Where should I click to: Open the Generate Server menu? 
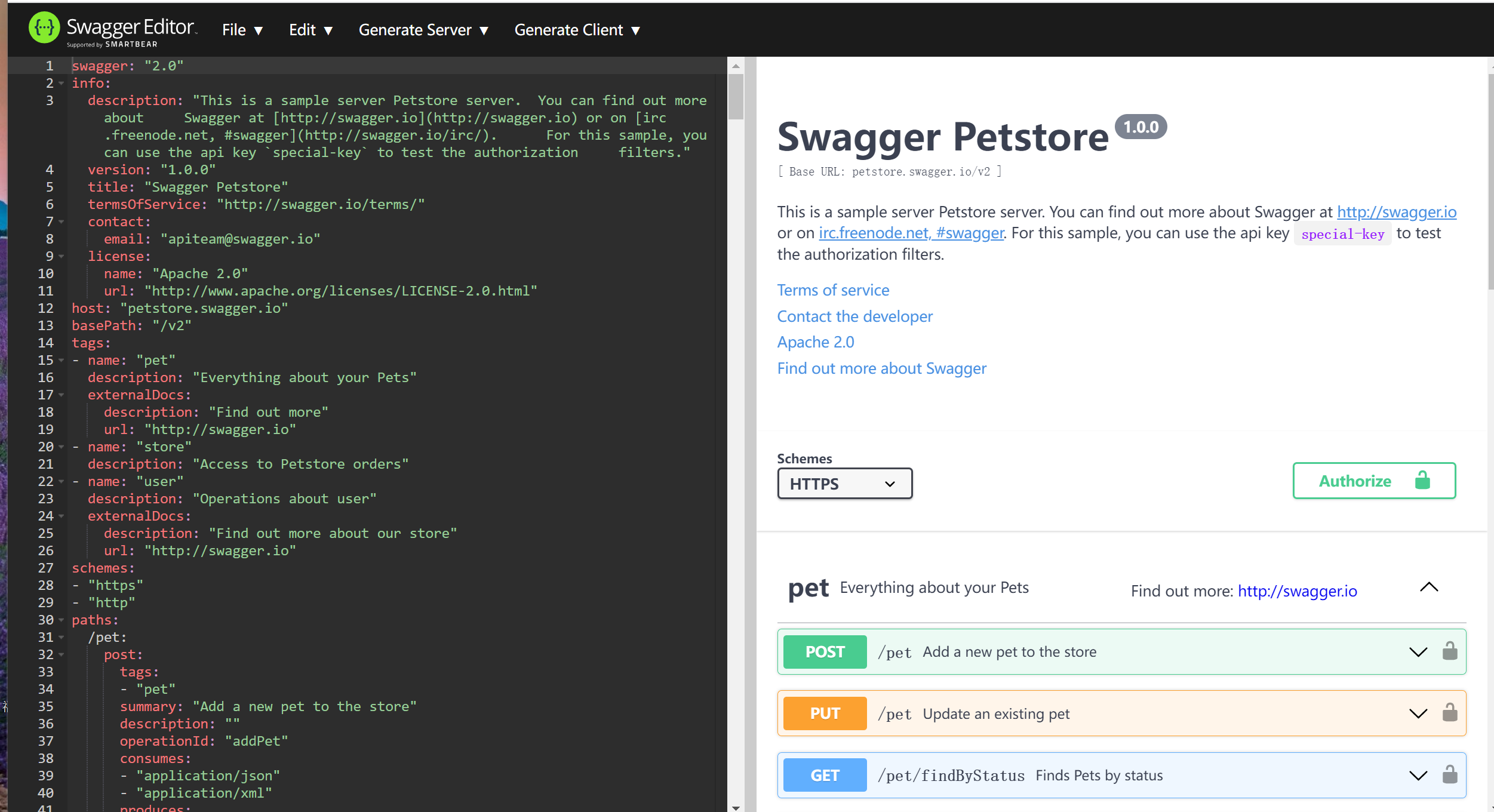(x=423, y=30)
